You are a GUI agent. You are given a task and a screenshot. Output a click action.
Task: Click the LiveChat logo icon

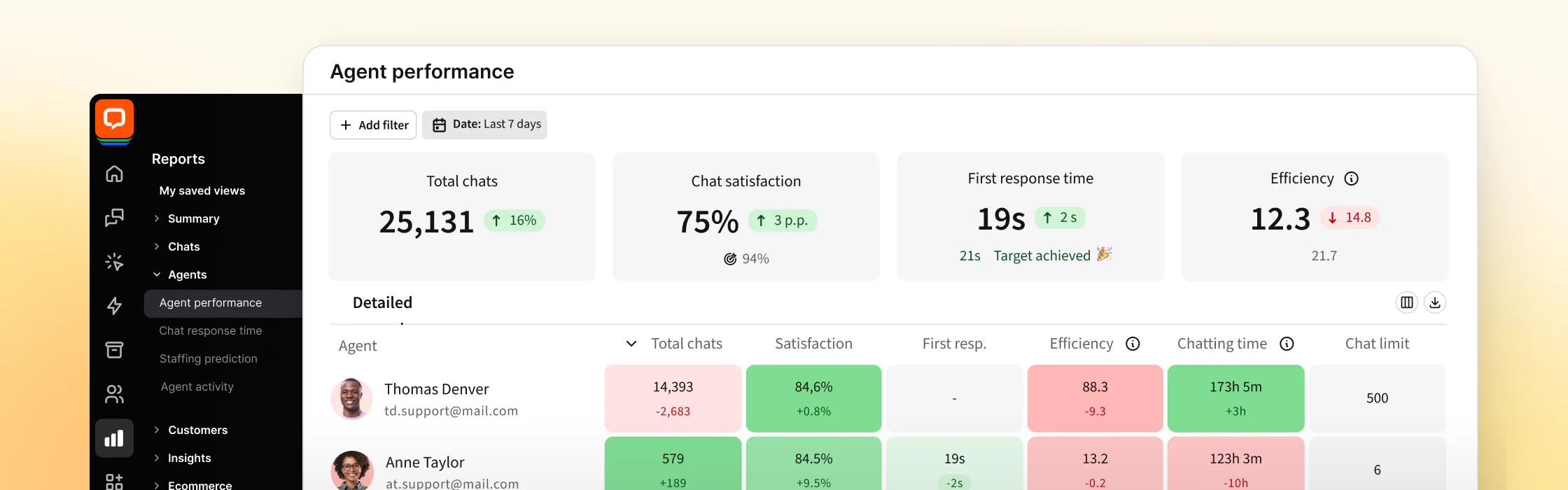[x=114, y=119]
